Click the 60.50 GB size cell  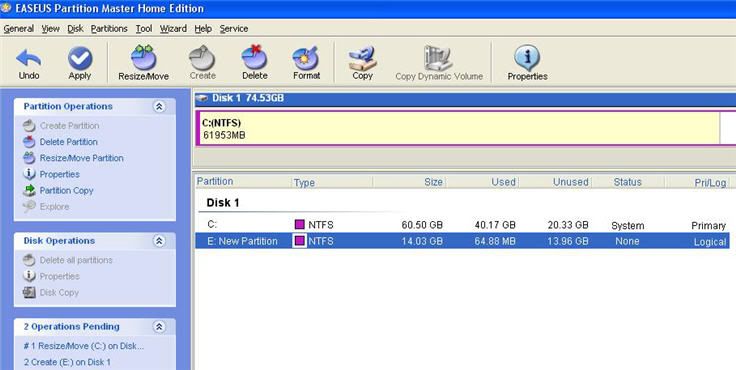point(422,225)
